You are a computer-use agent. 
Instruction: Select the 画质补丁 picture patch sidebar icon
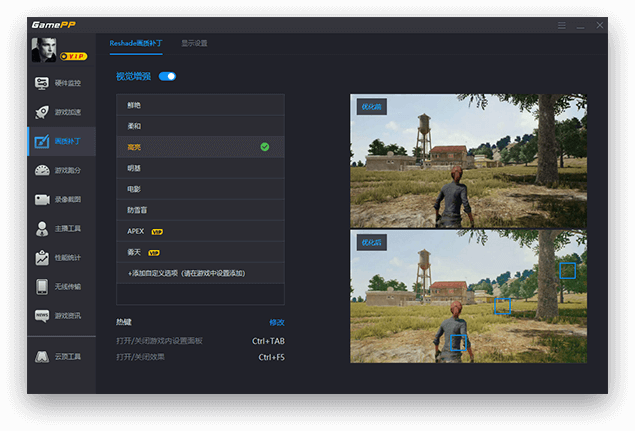pyautogui.click(x=42, y=141)
